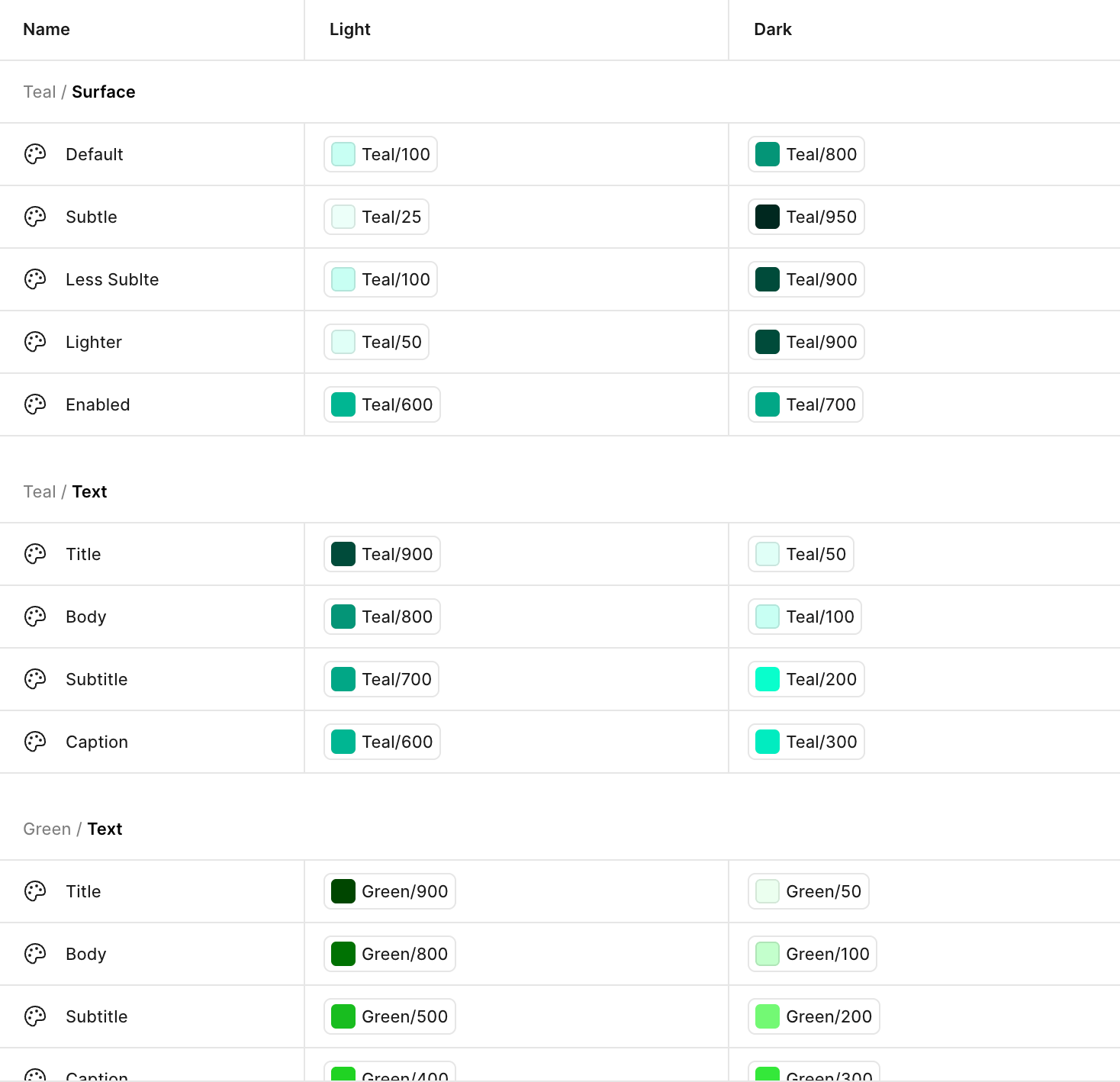Select the Light column header
Image resolution: width=1120 pixels, height=1082 pixels.
pyautogui.click(x=350, y=29)
